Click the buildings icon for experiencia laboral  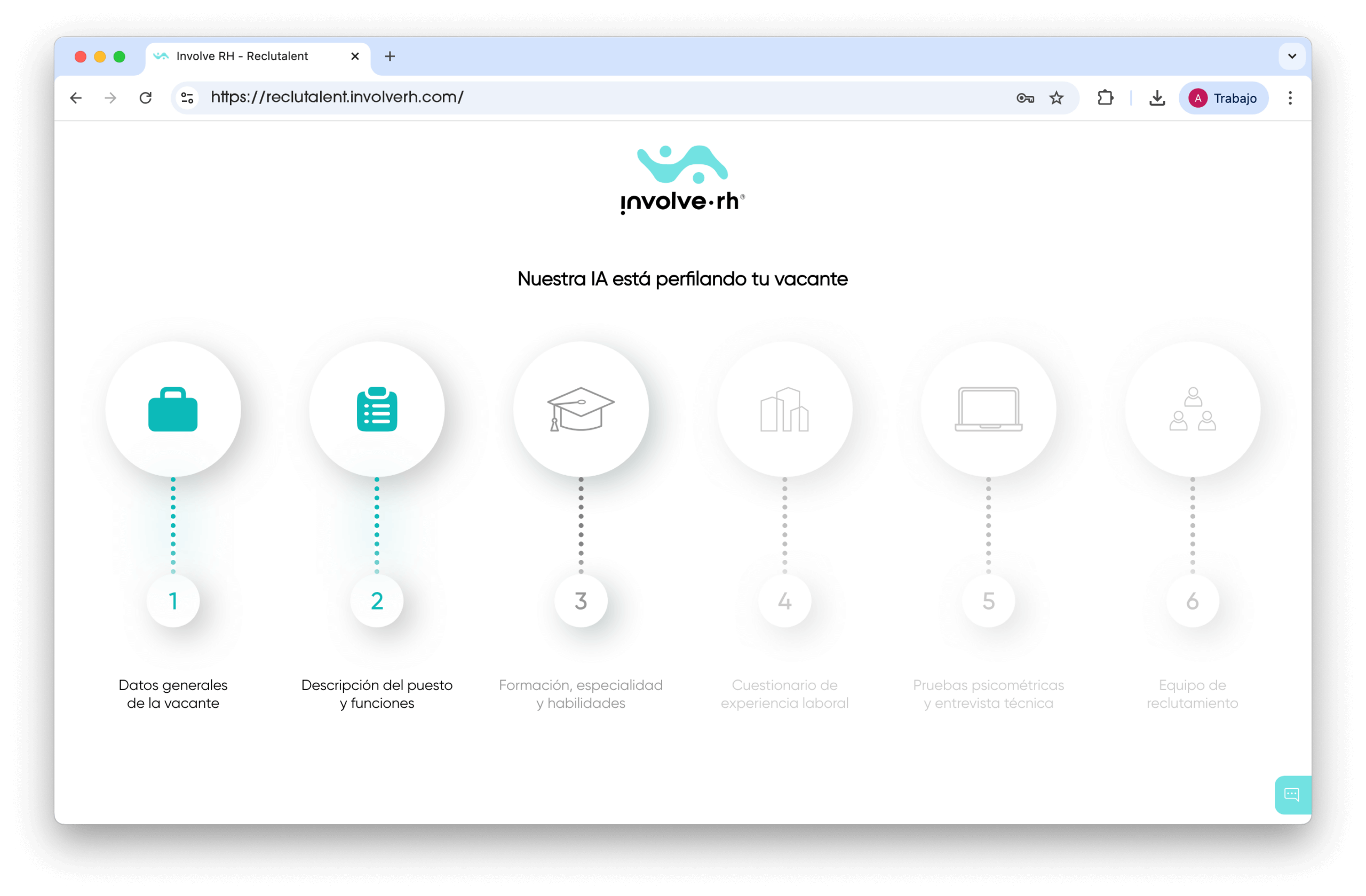click(x=784, y=410)
